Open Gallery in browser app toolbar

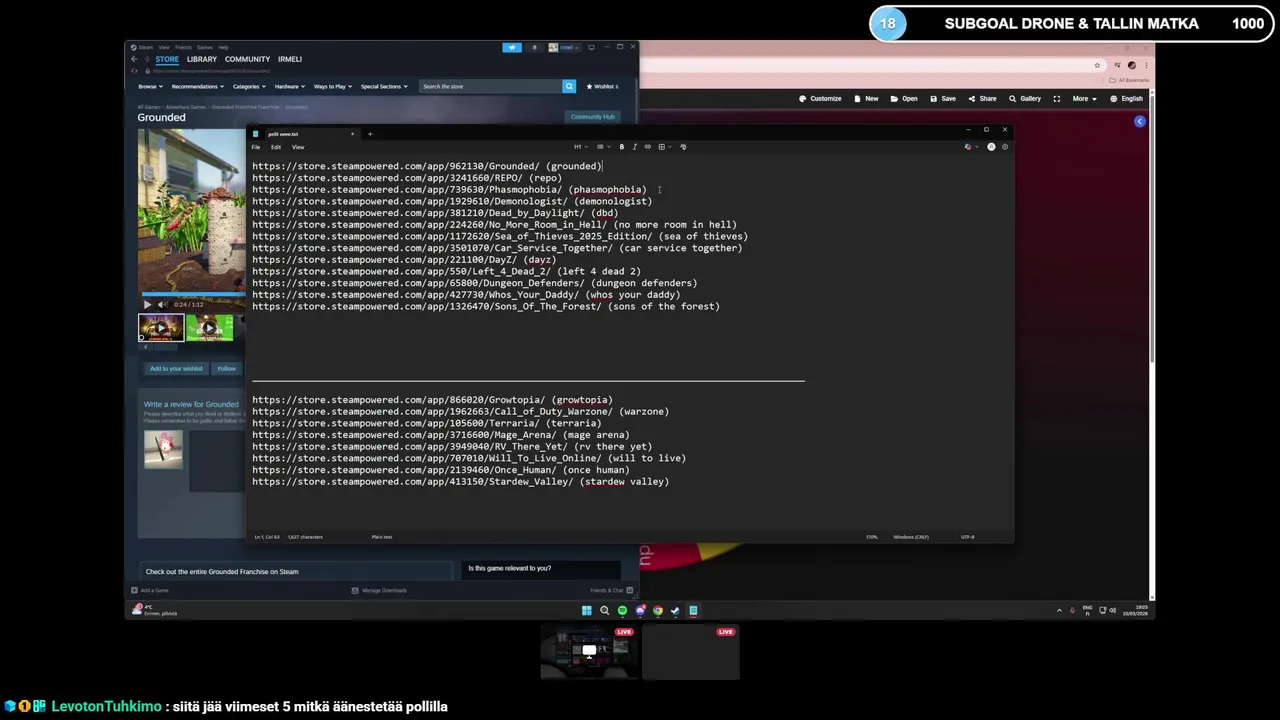point(1024,99)
